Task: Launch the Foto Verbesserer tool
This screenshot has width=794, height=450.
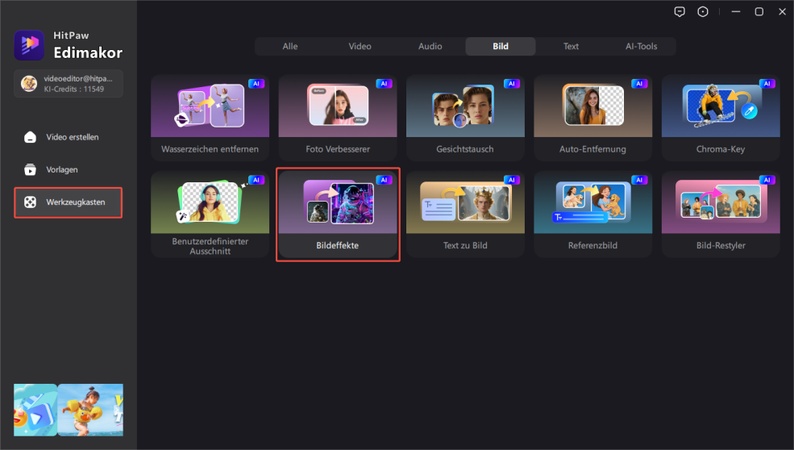Action: 337,118
